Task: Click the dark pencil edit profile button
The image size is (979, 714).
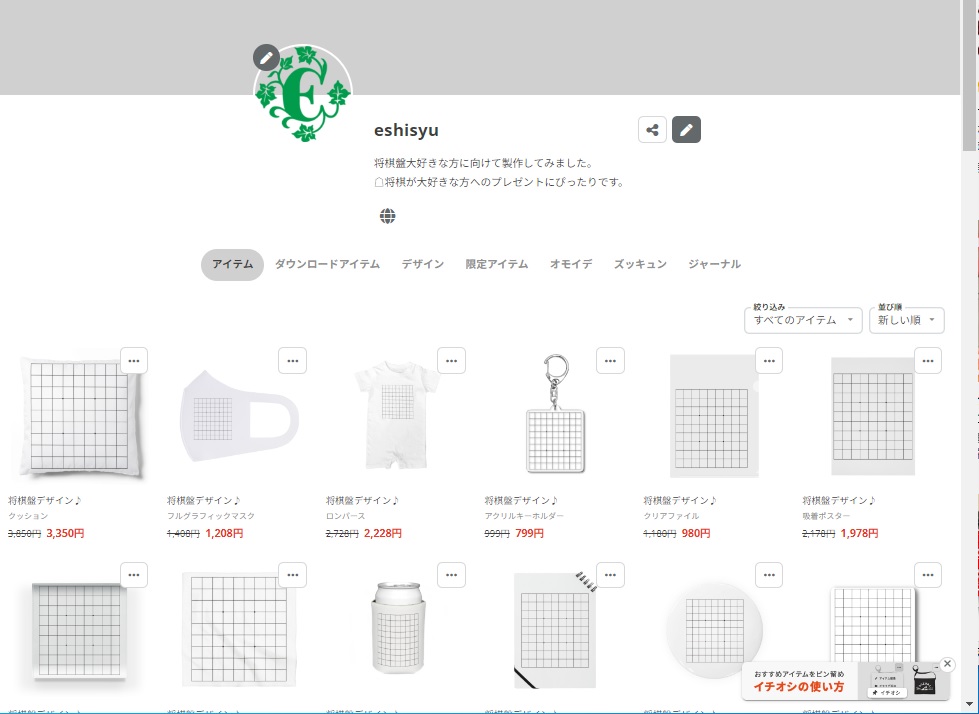Action: click(686, 130)
